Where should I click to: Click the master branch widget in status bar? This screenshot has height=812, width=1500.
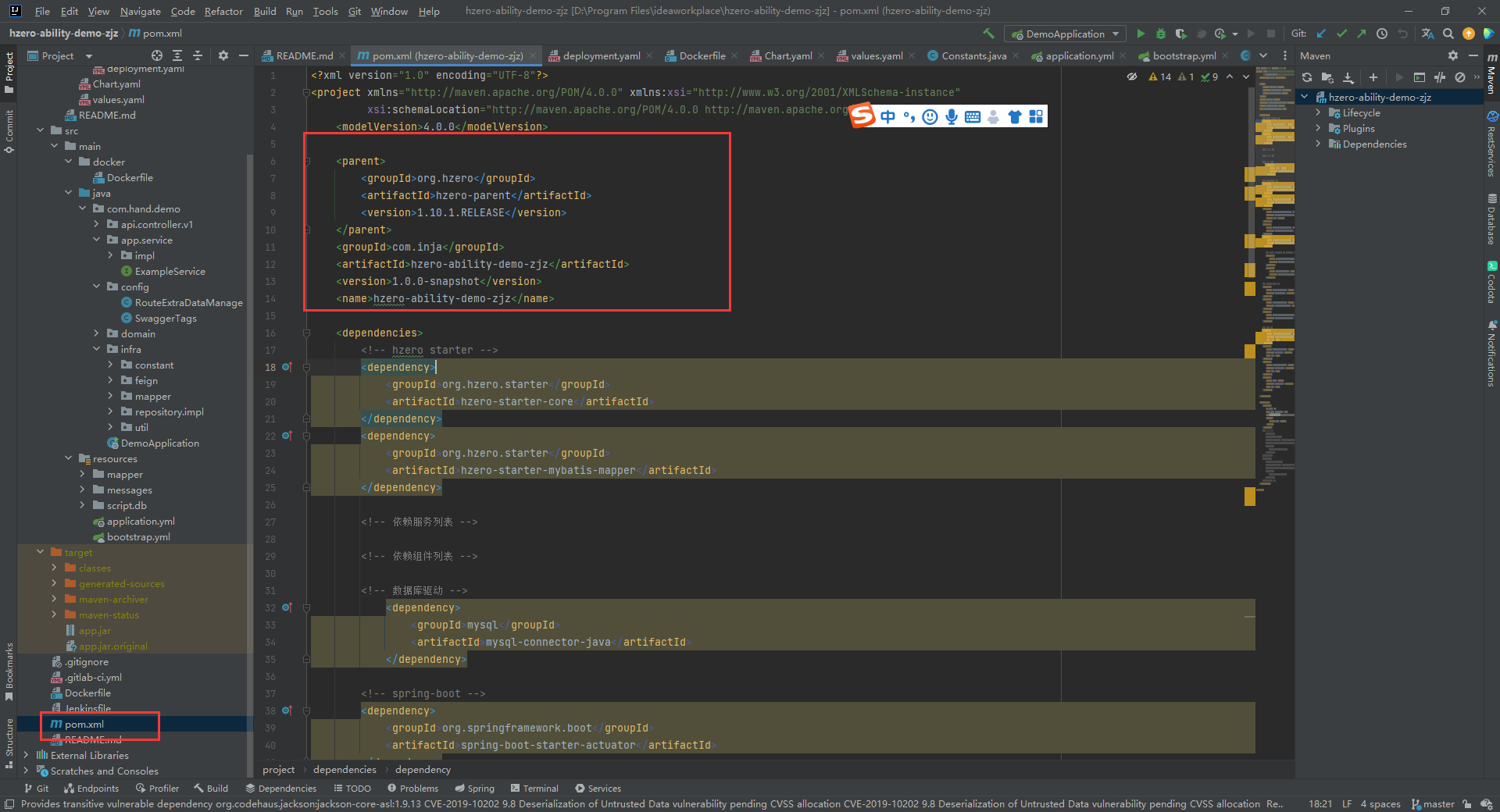[1433, 804]
